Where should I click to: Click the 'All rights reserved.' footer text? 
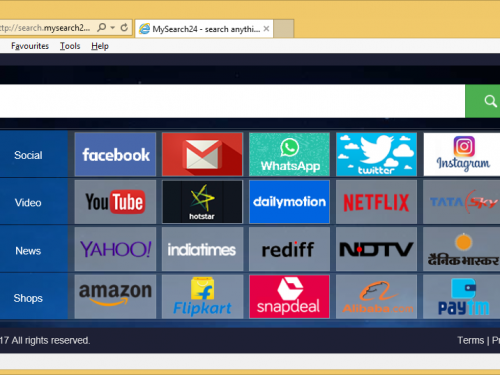51,340
